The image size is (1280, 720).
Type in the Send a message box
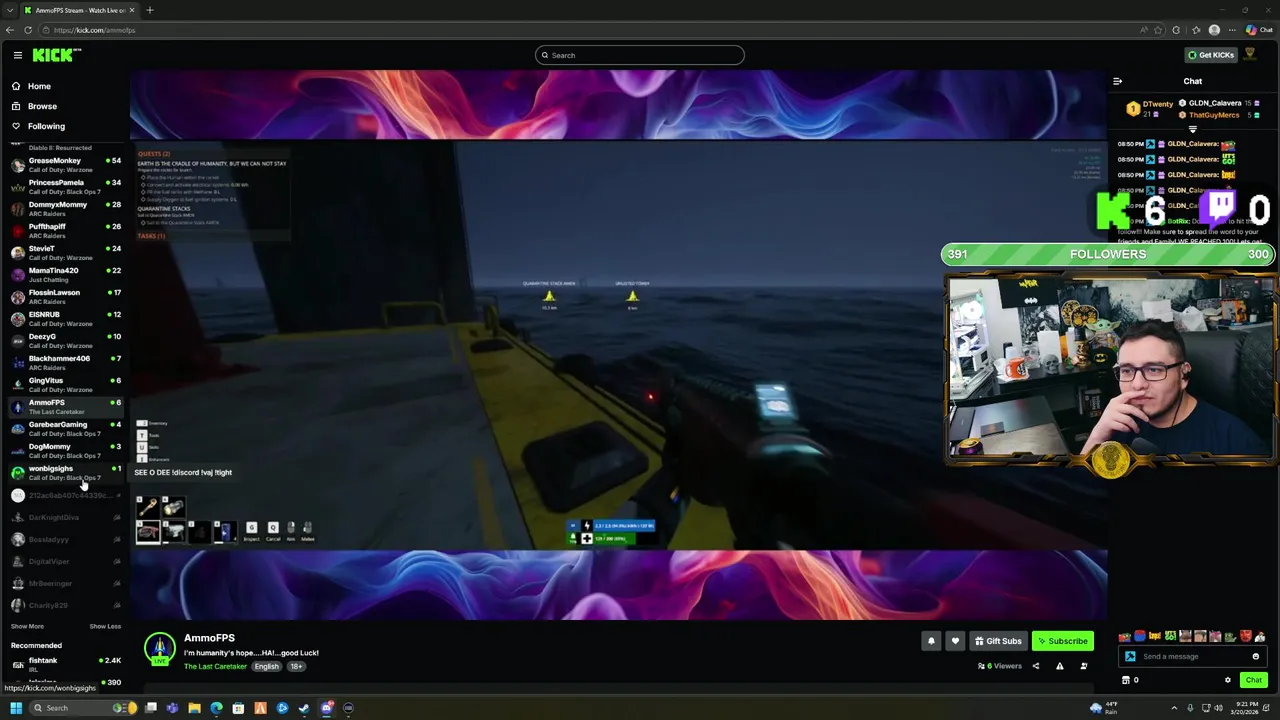tap(1190, 657)
